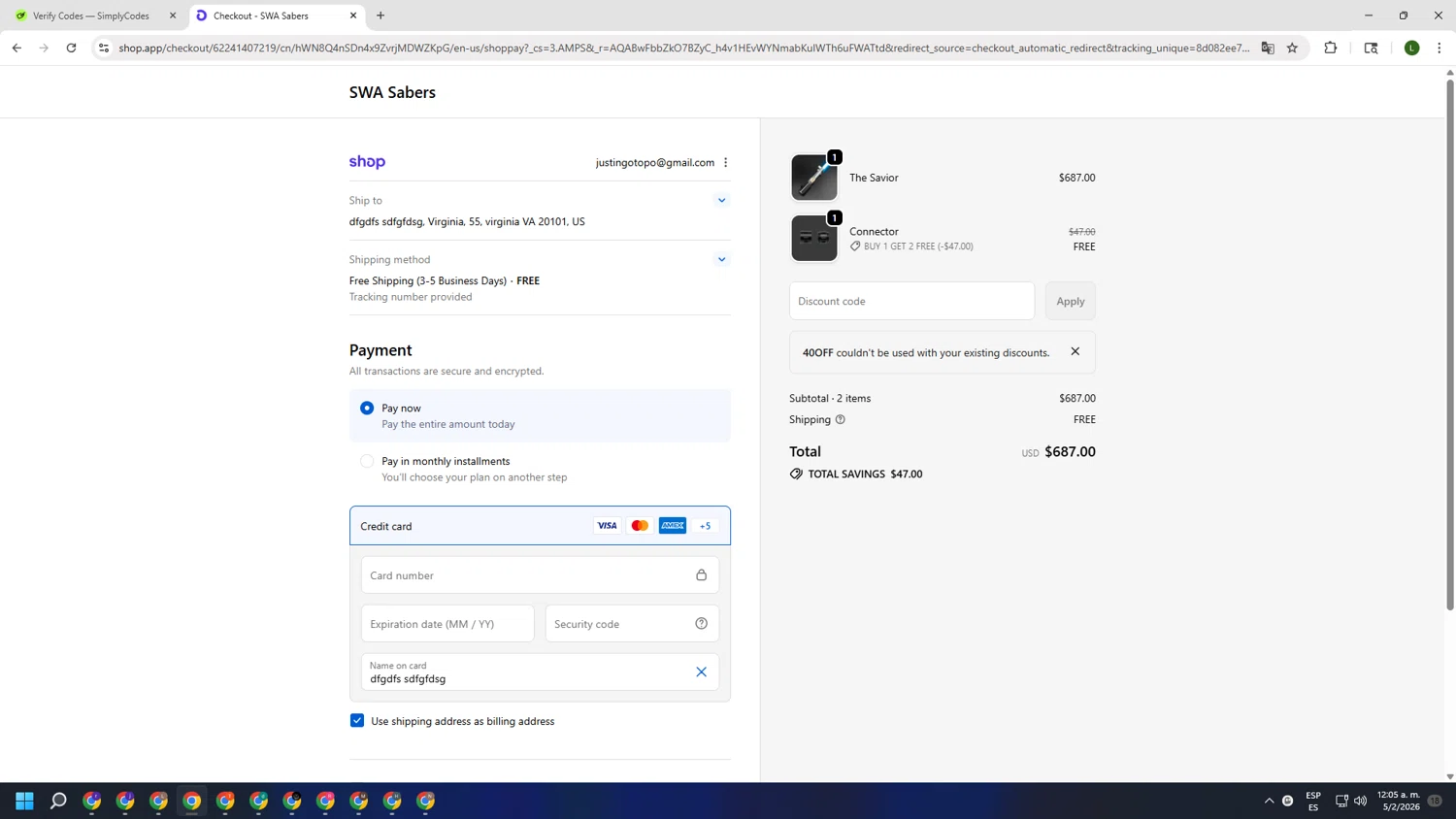Go forward in browser history

(44, 48)
